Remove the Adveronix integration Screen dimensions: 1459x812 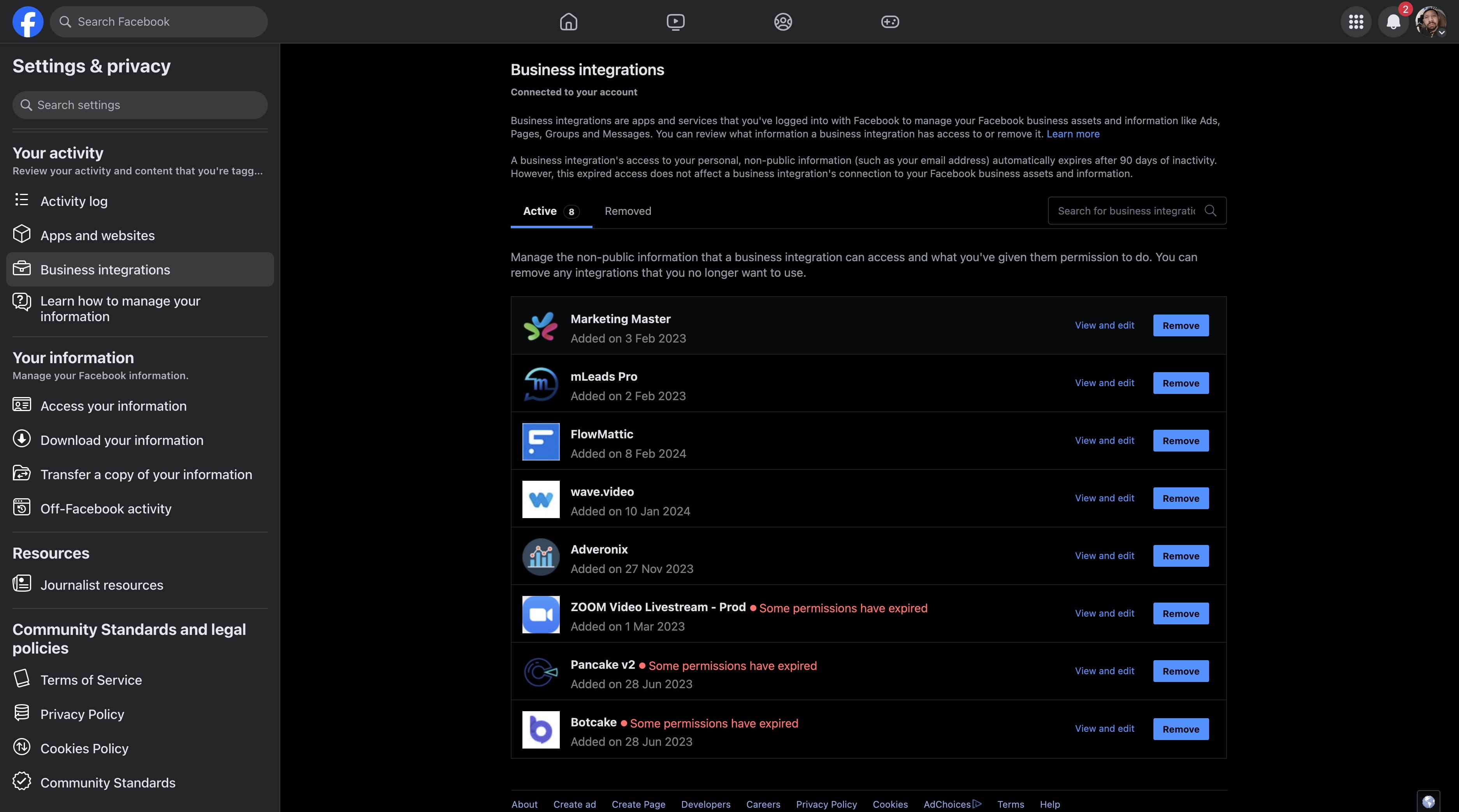pyautogui.click(x=1181, y=556)
